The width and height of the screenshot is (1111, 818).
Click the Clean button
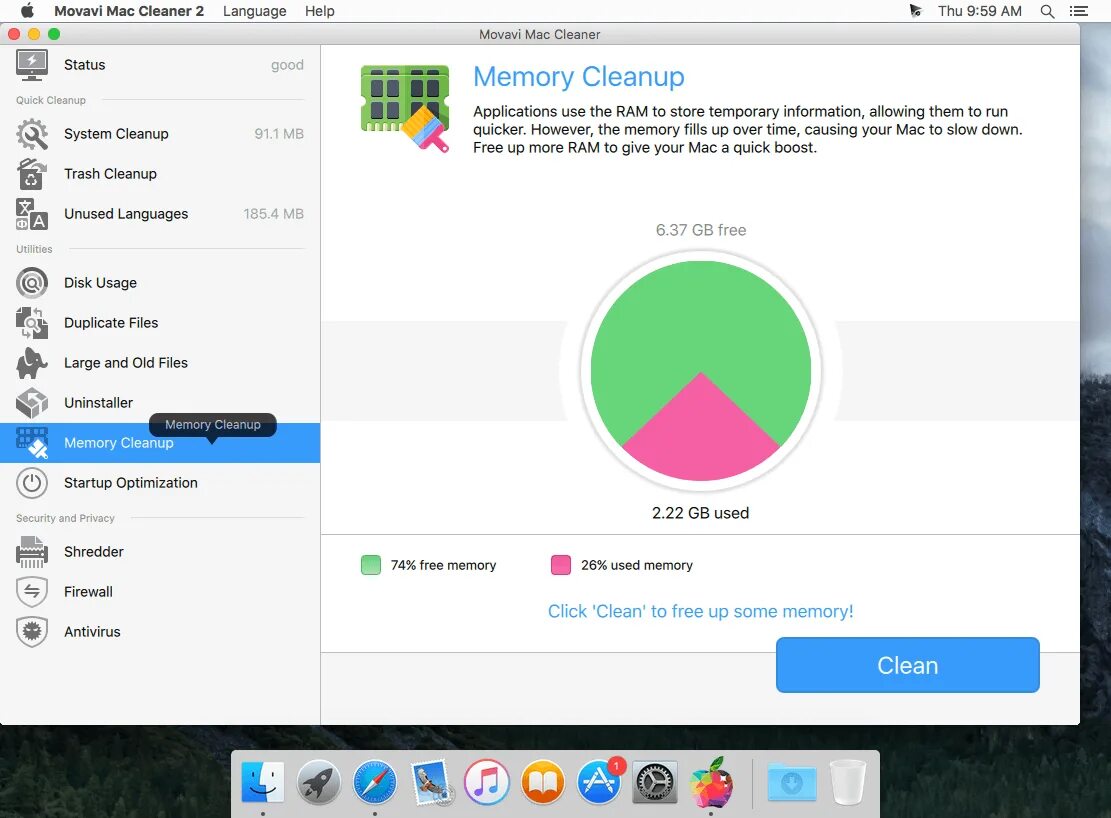[908, 665]
